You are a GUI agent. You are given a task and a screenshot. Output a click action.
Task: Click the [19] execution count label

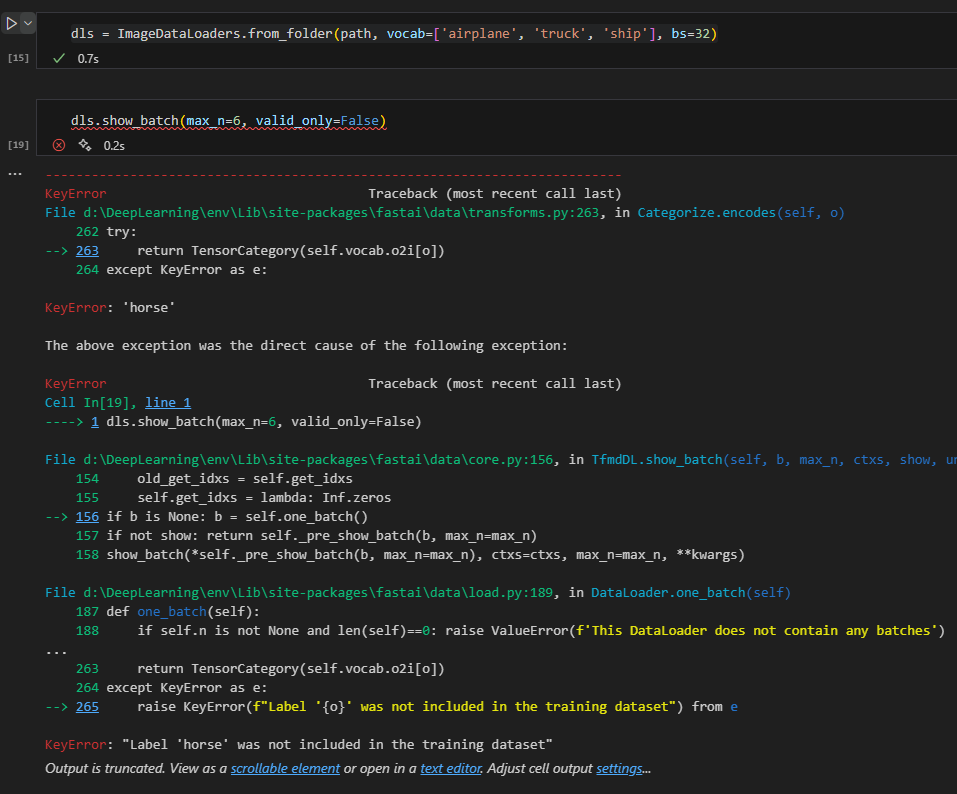click(18, 145)
